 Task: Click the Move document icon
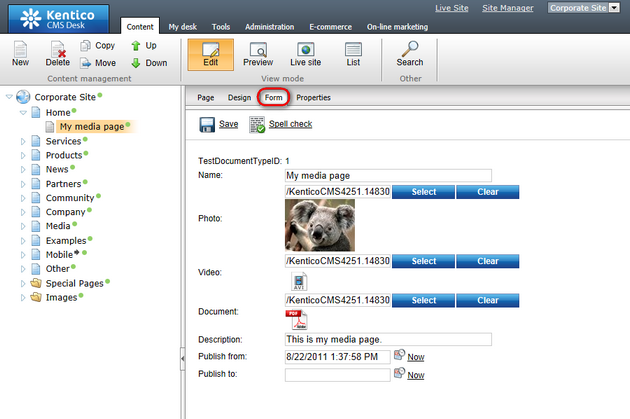[85, 63]
